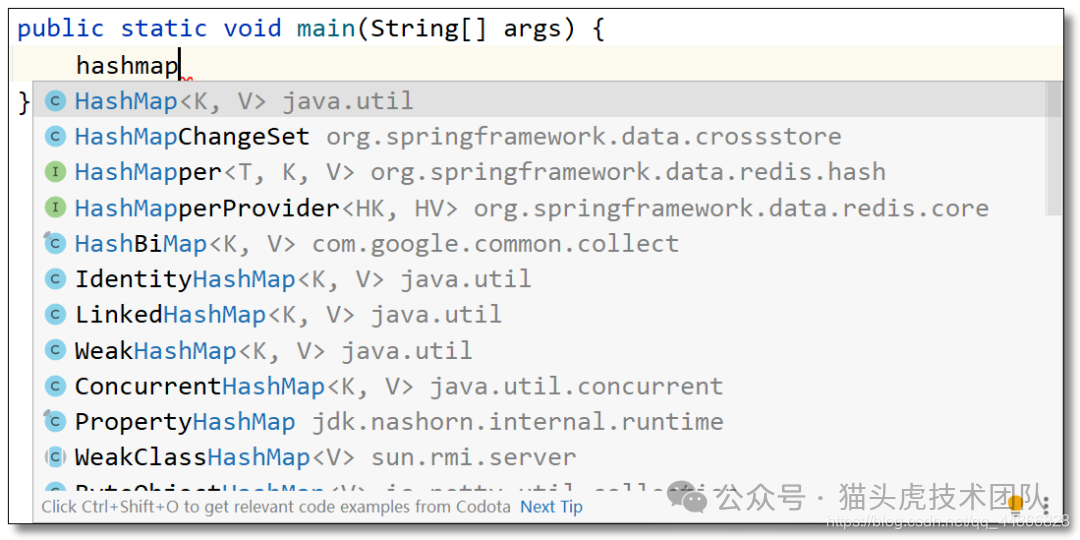The image size is (1080, 540).
Task: Click the class icon beside HashMap<K, V>
Action: [x=54, y=101]
